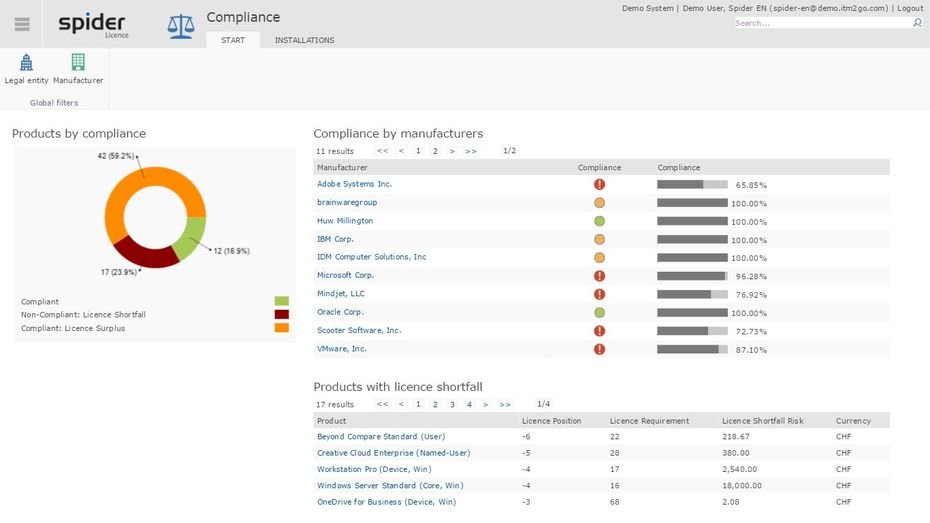This screenshot has width=930, height=523.
Task: Open the Microsoft Corp. manufacturer link
Action: [x=345, y=275]
